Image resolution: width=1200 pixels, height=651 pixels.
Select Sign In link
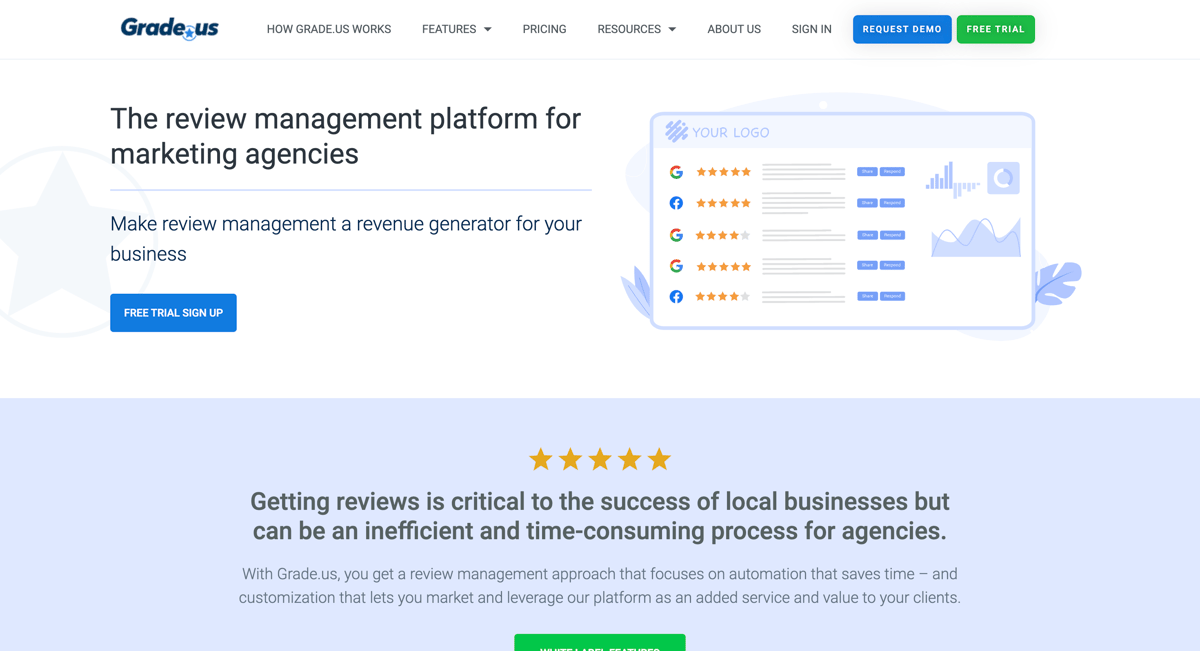coord(811,29)
